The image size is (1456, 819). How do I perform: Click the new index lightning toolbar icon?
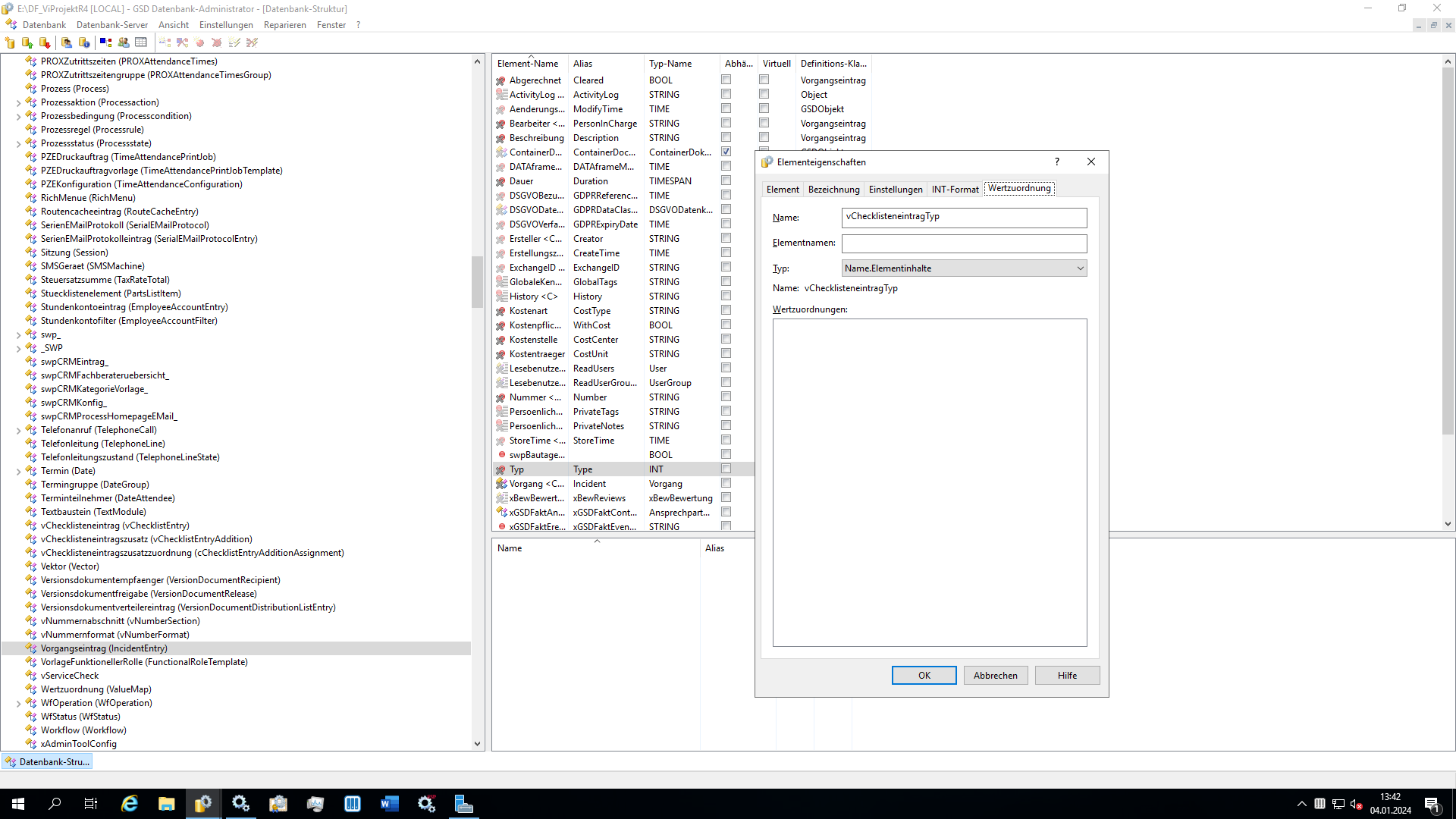point(234,42)
